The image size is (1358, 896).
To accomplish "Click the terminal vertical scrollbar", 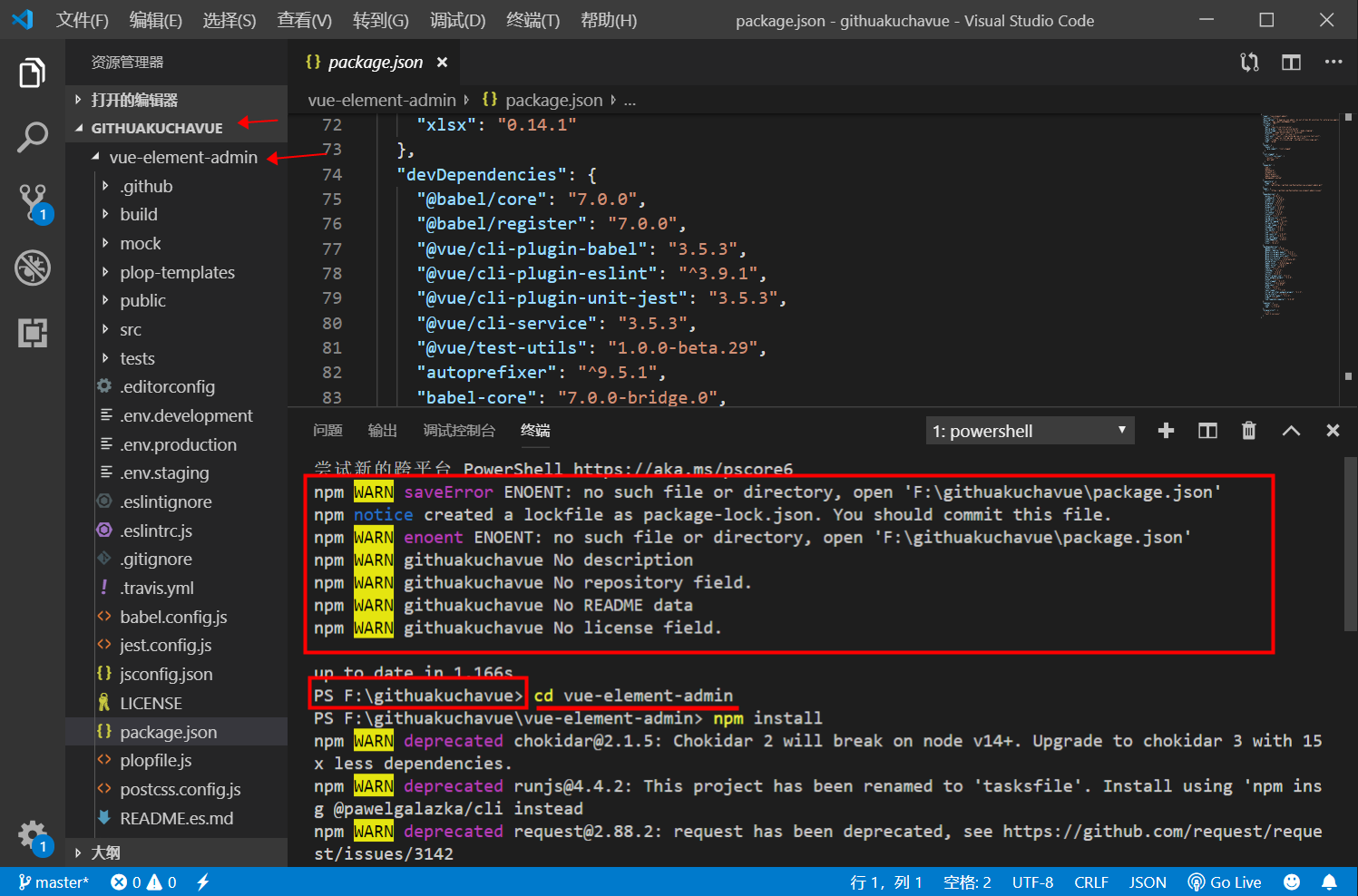I will click(1350, 544).
